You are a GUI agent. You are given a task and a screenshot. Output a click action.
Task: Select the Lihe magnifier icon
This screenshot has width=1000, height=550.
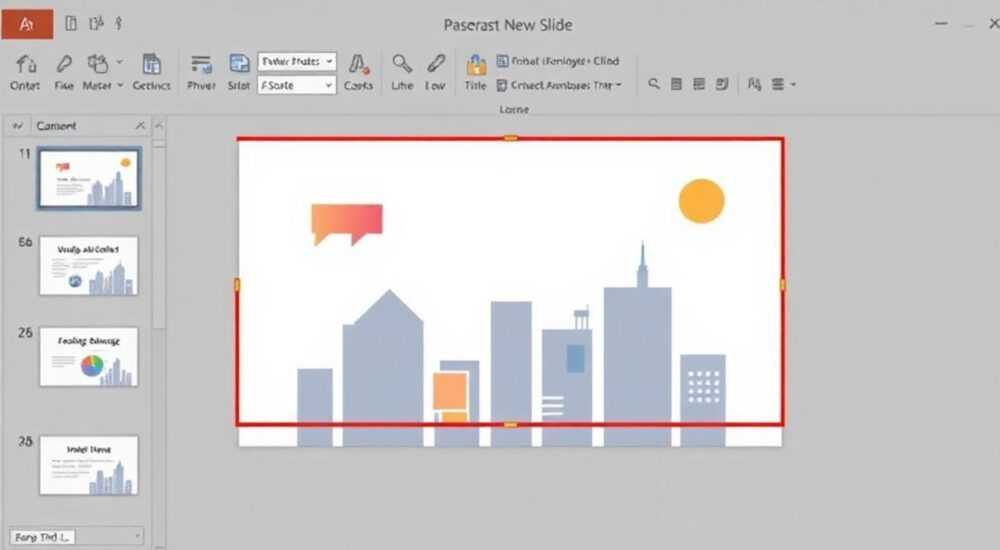click(x=402, y=64)
